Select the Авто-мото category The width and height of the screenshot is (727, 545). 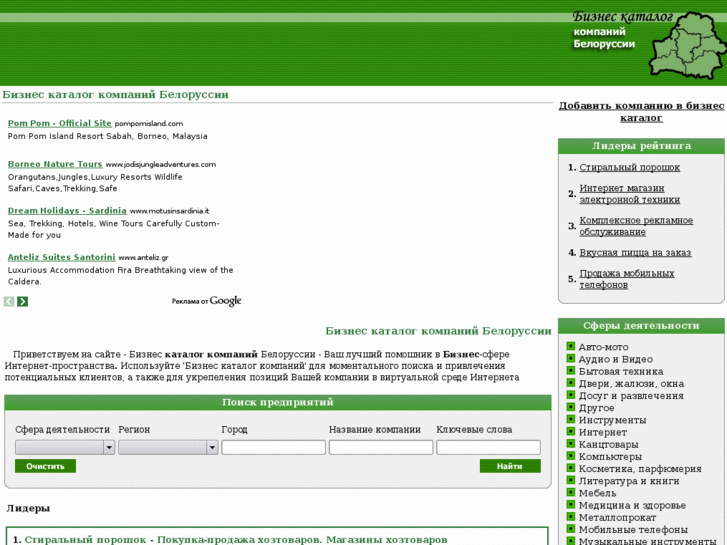click(x=603, y=347)
